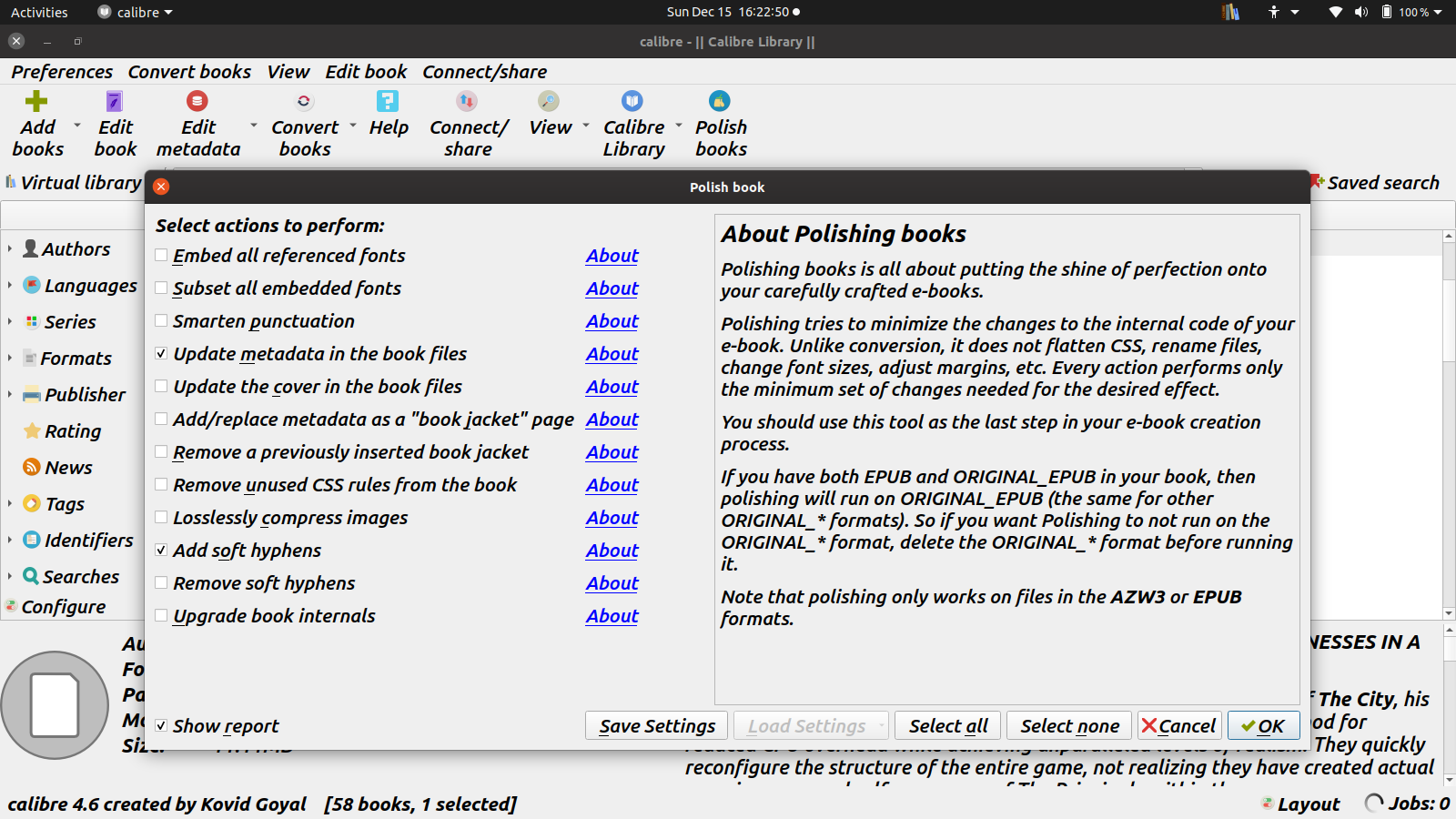The height and width of the screenshot is (819, 1456).
Task: Click Select all in Polish dialog
Action: (948, 726)
